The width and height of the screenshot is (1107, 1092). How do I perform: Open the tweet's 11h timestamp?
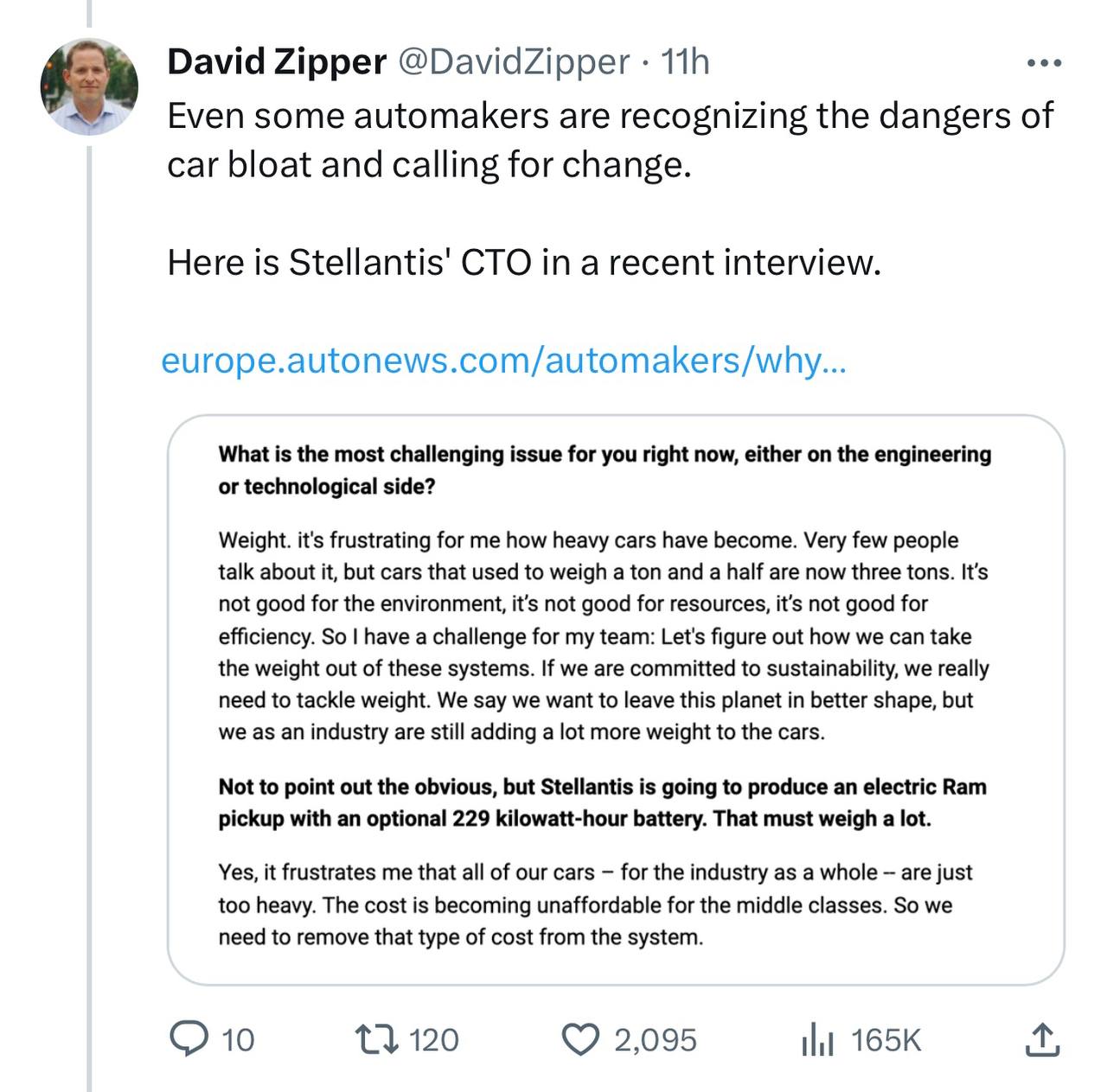coord(685,61)
